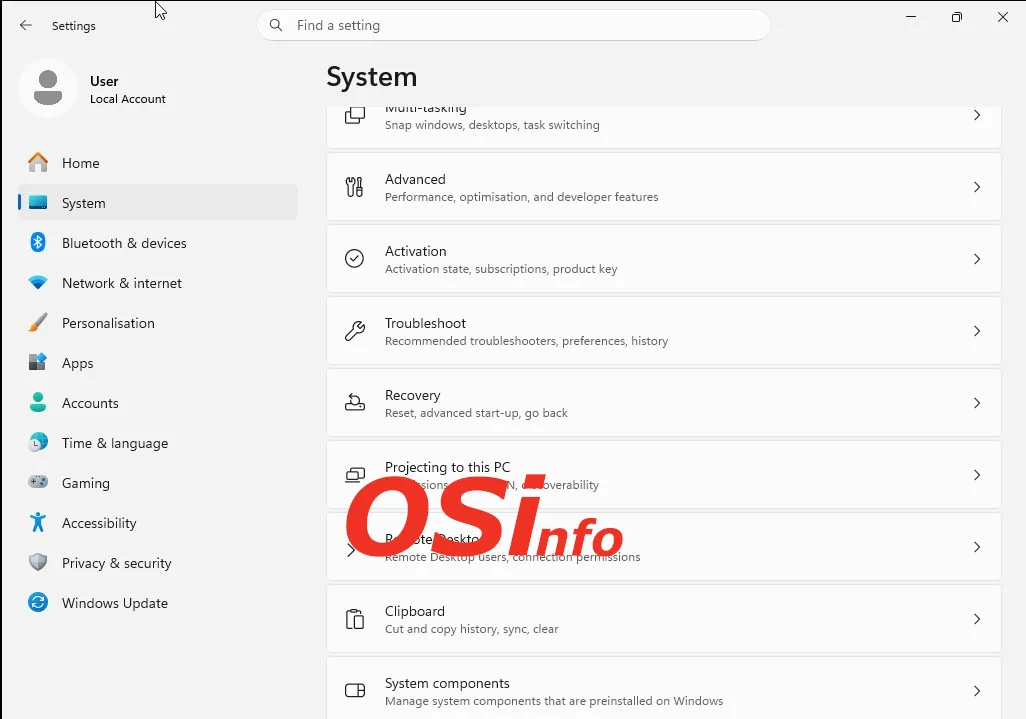Click the Troubleshoot wrench icon
This screenshot has width=1026, height=719.
click(x=354, y=331)
